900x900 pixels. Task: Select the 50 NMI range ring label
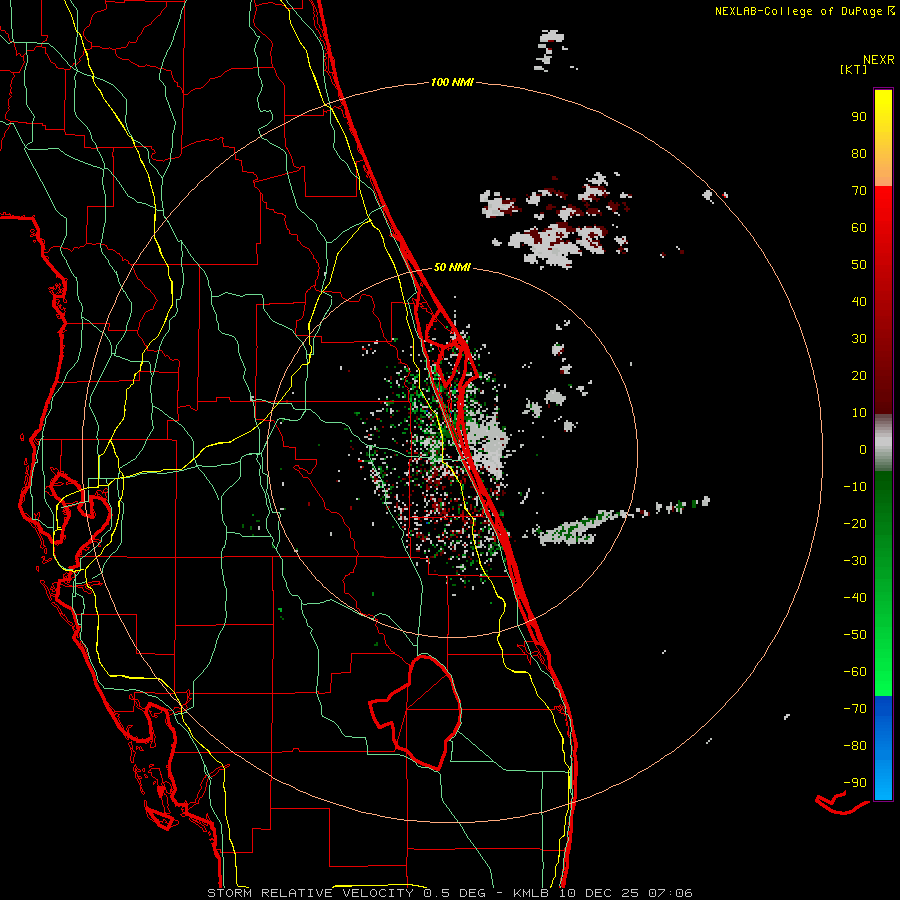click(452, 267)
